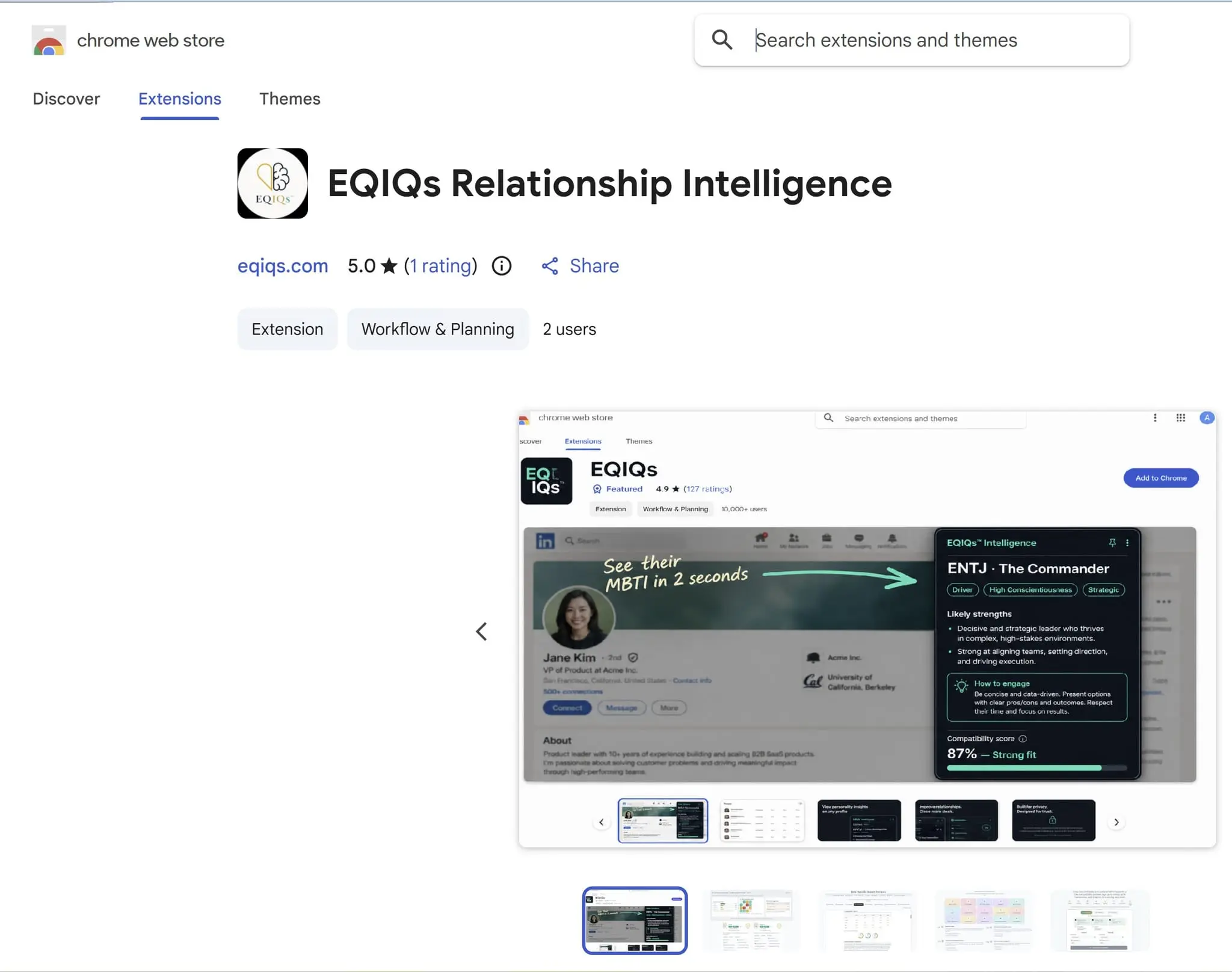Viewport: 1232px width, 972px height.
Task: Click the Extension category chip
Action: tap(288, 329)
